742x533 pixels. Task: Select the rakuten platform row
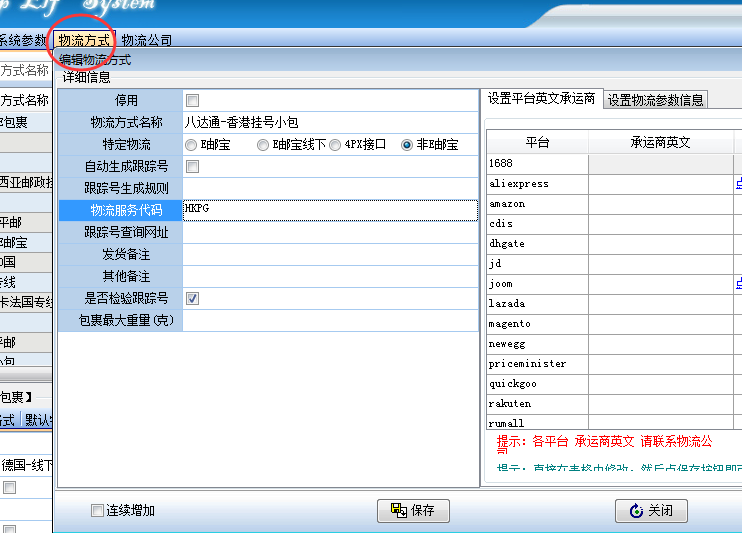pos(538,404)
